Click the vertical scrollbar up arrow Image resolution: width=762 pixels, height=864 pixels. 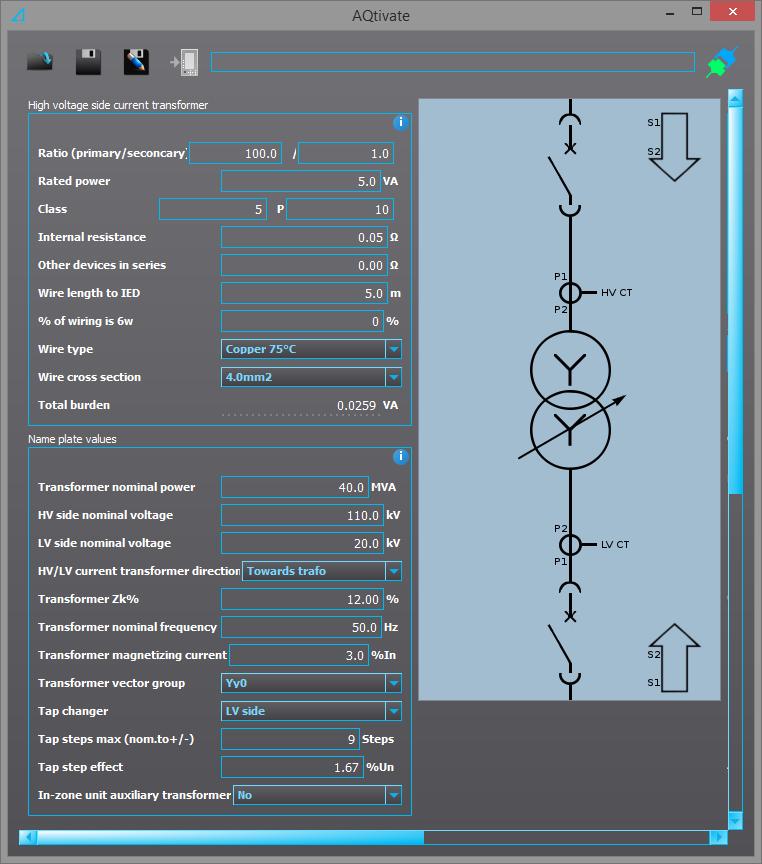[x=736, y=98]
